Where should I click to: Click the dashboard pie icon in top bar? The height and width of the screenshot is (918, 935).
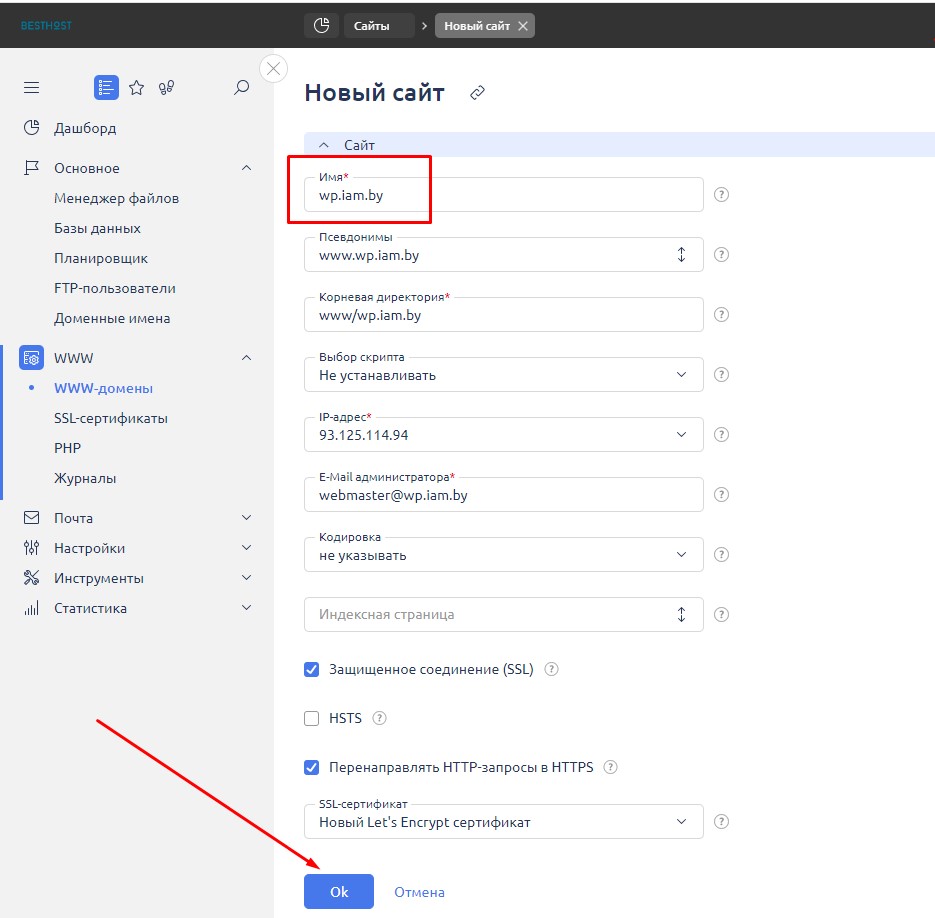pyautogui.click(x=321, y=26)
